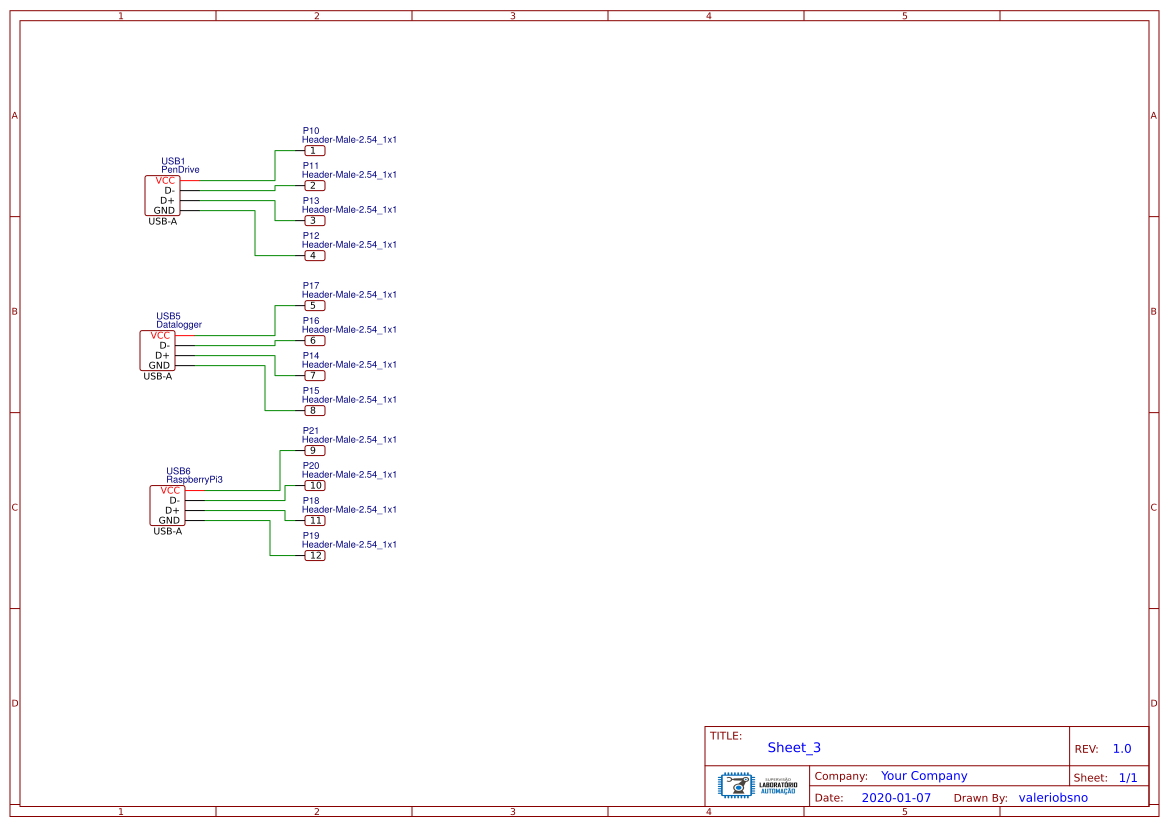Click header pin 1 of P10
Image resolution: width=1169 pixels, height=827 pixels.
click(314, 151)
